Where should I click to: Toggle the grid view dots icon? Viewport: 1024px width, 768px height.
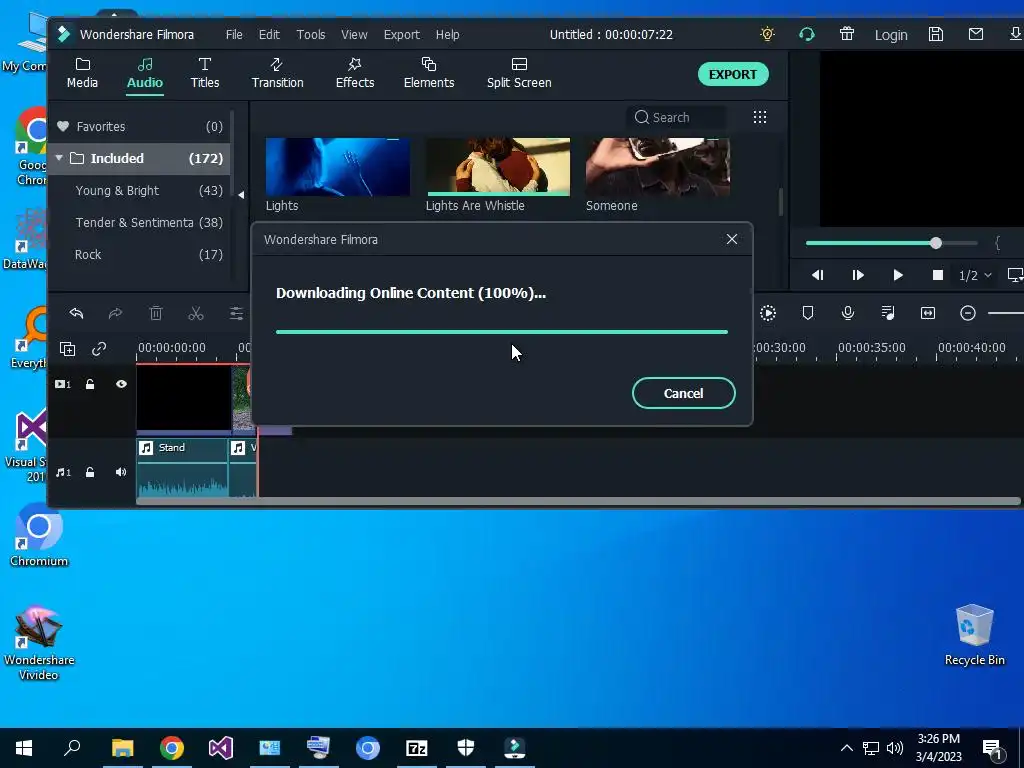point(760,117)
